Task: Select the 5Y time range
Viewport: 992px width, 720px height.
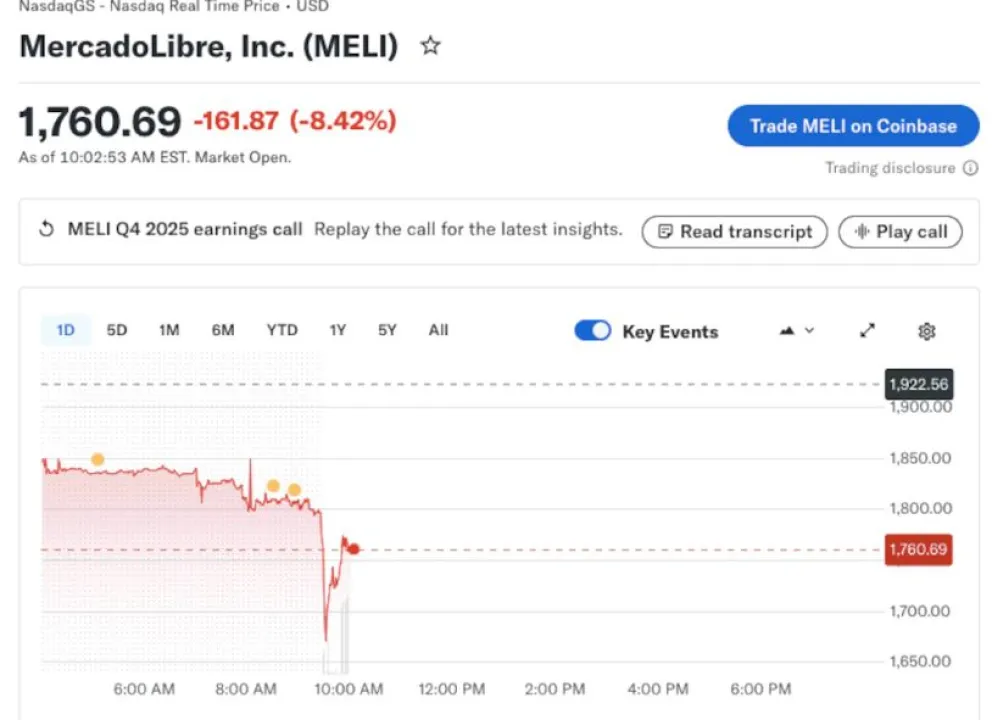Action: tap(387, 330)
